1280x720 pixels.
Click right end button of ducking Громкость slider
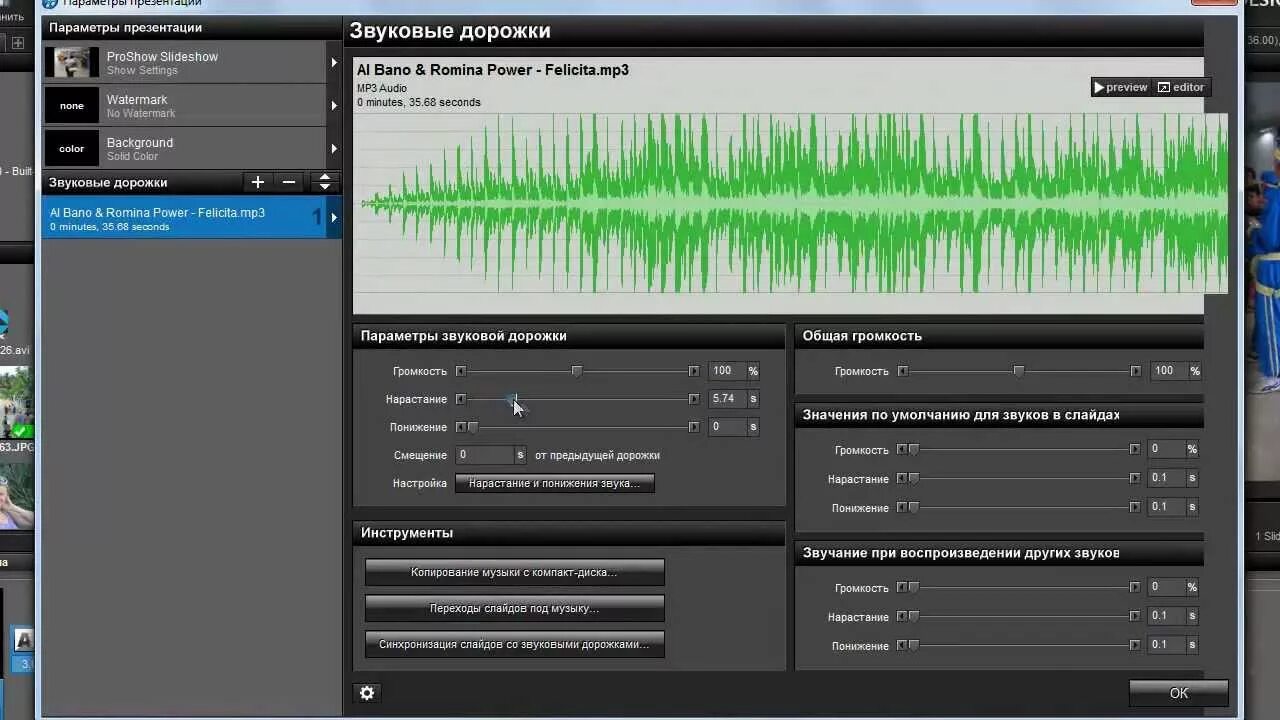coord(1135,588)
